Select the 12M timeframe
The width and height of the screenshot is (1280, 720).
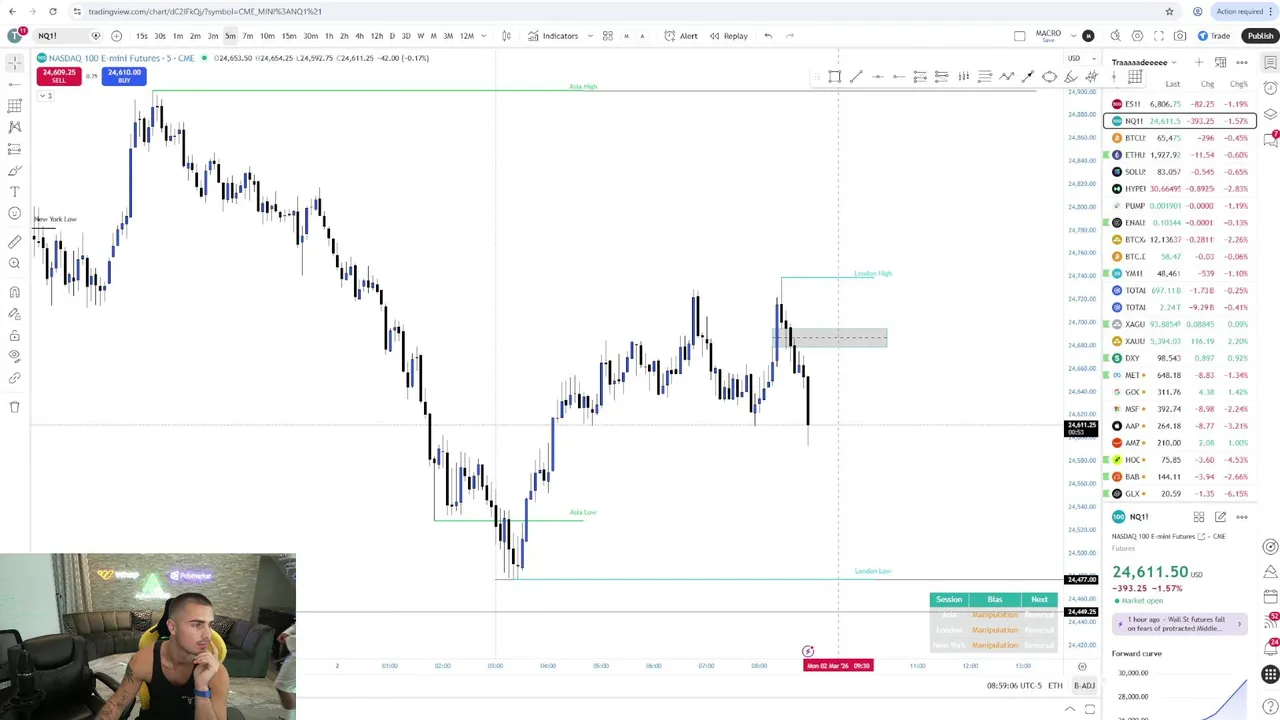pyautogui.click(x=467, y=36)
